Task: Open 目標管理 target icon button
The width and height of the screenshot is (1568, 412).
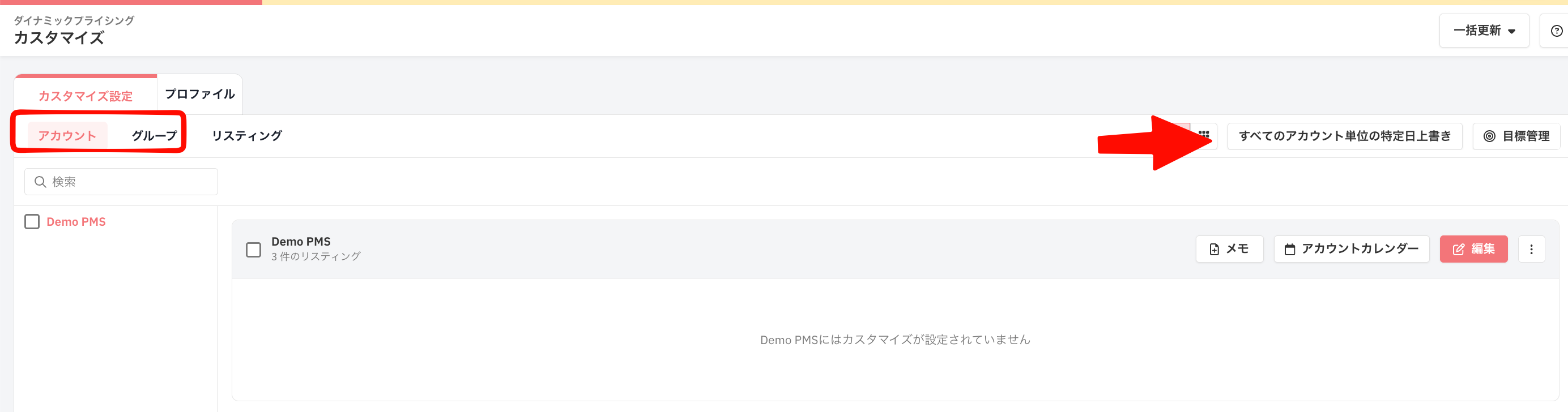Action: tap(1516, 136)
